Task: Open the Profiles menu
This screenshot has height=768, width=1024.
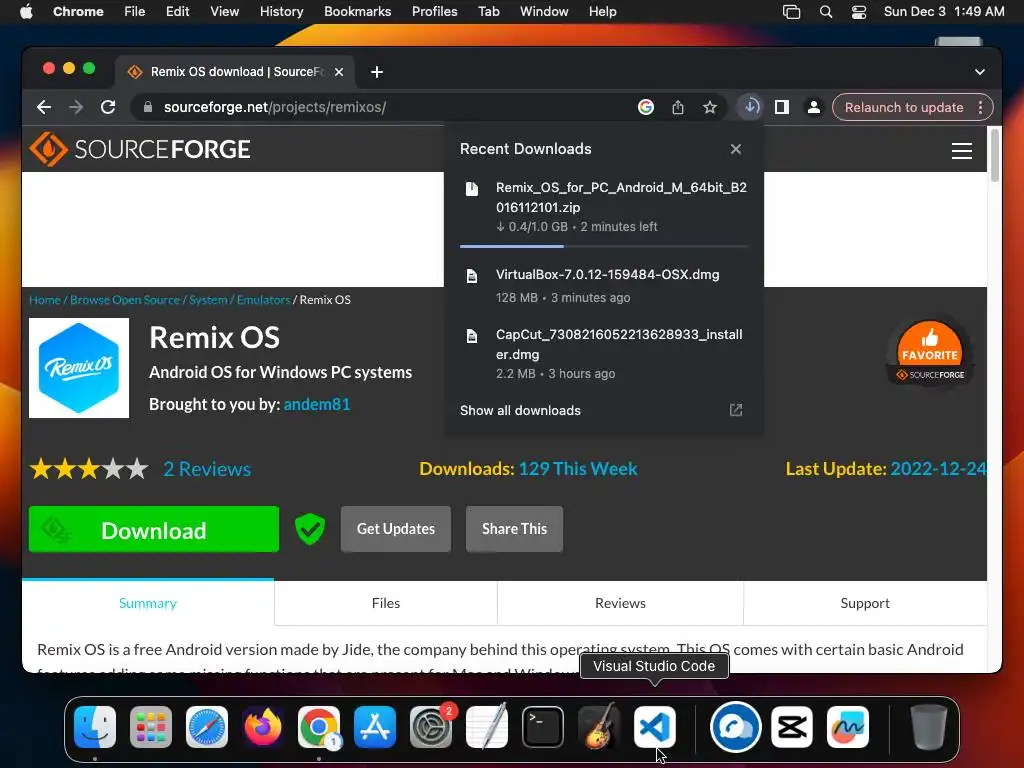Action: pyautogui.click(x=434, y=11)
